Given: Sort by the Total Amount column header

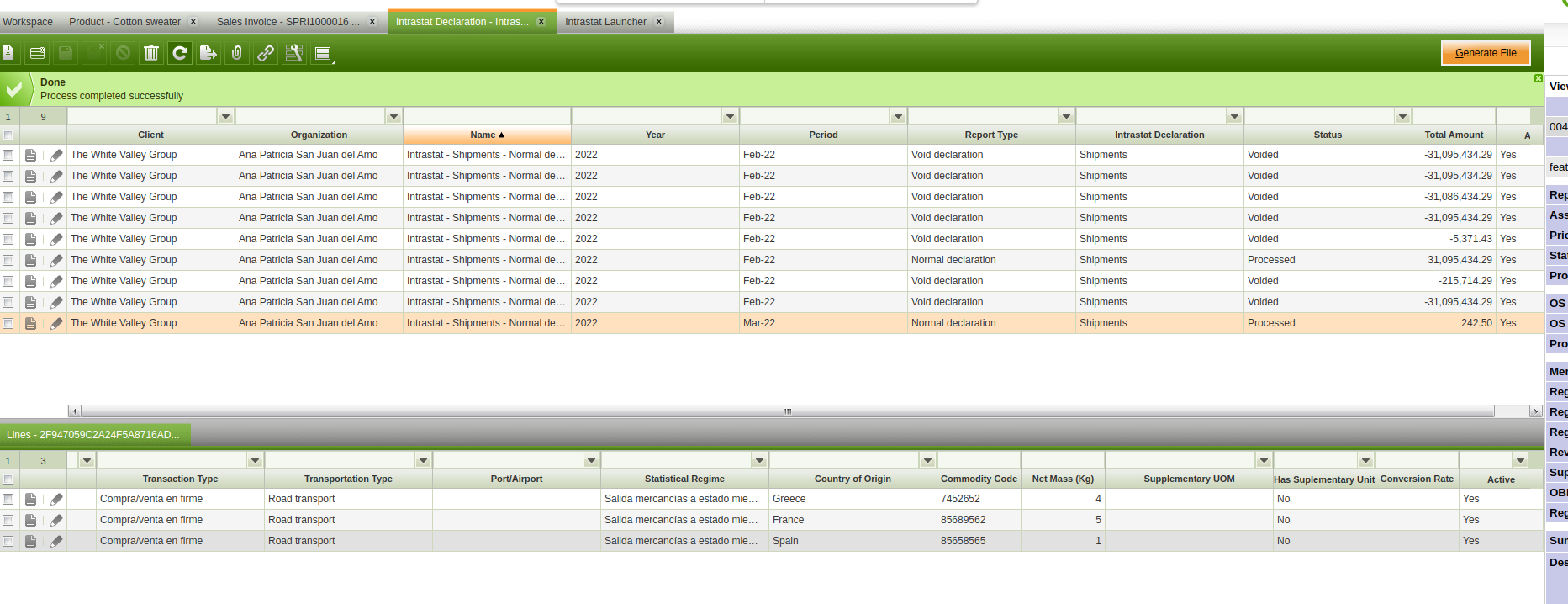Looking at the screenshot, I should click(1454, 135).
